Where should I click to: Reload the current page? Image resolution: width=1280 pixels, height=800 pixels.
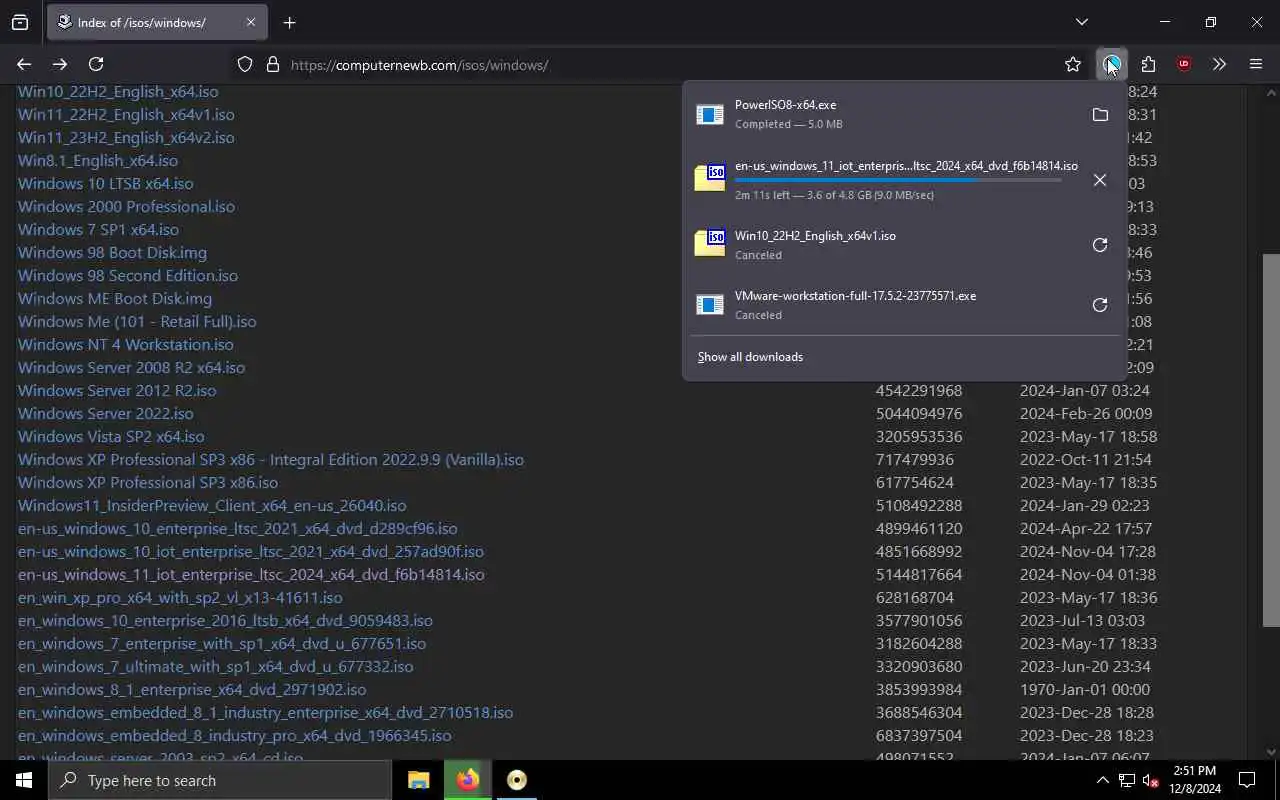tap(96, 64)
